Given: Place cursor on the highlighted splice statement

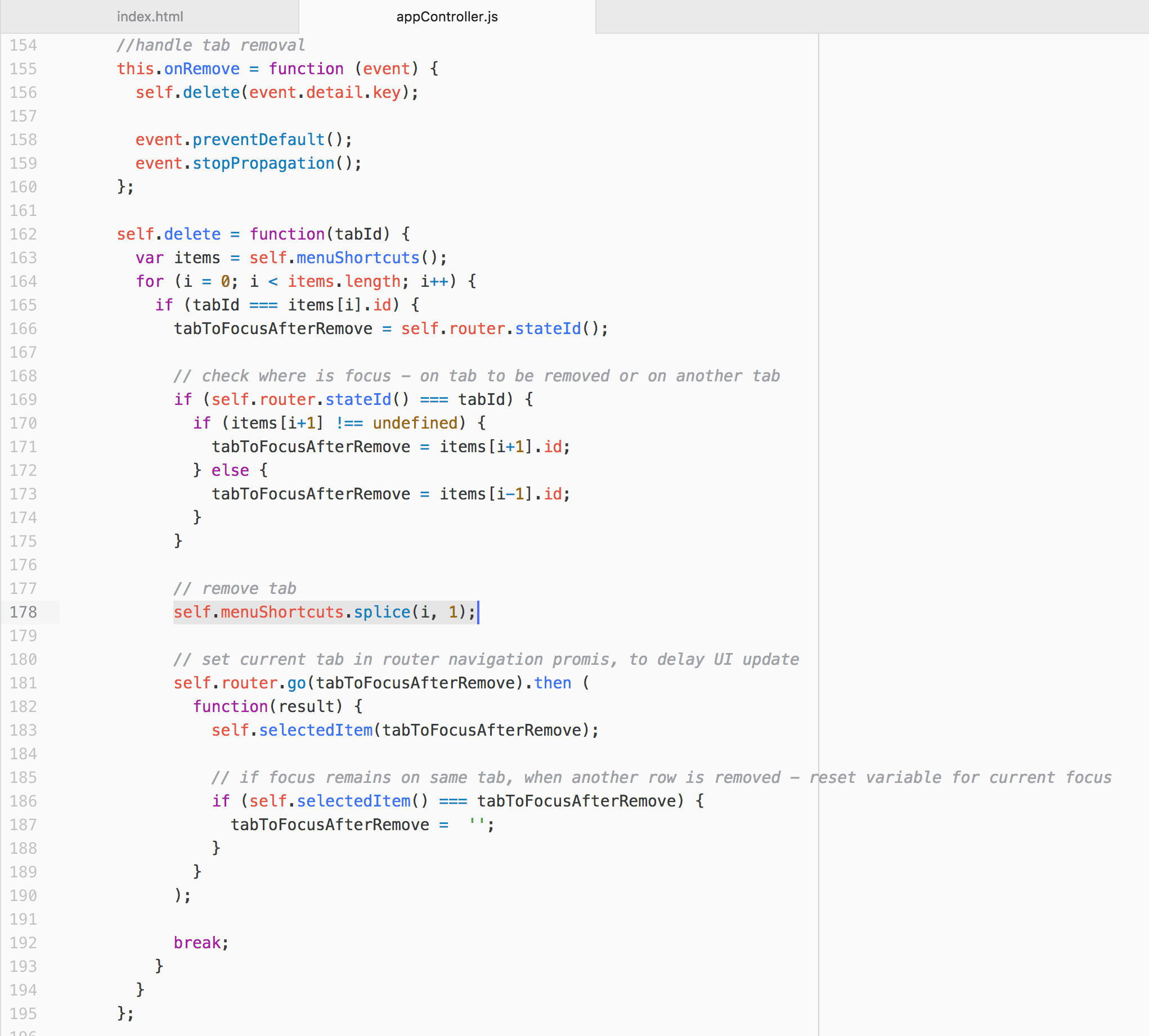Looking at the screenshot, I should click(325, 612).
